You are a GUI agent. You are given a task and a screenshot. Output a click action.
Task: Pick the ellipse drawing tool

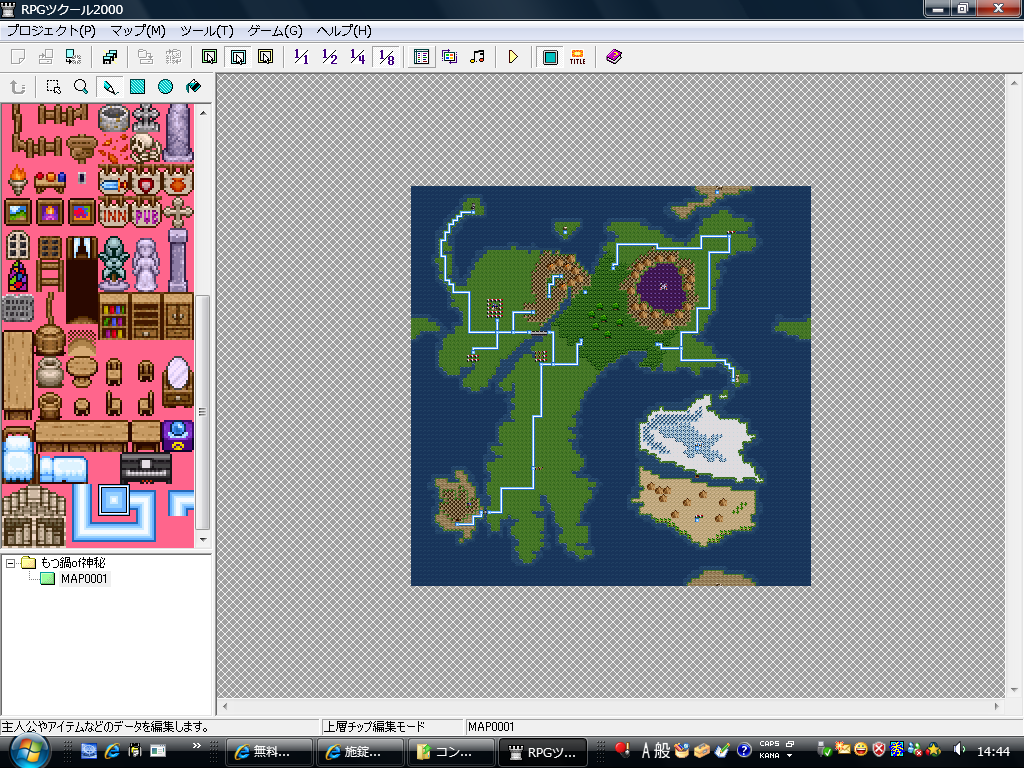(x=165, y=87)
